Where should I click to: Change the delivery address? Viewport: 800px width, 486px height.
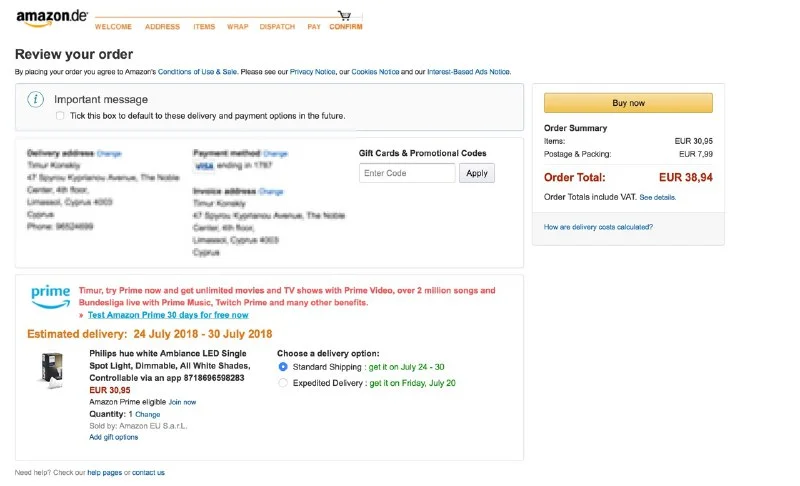[109, 153]
